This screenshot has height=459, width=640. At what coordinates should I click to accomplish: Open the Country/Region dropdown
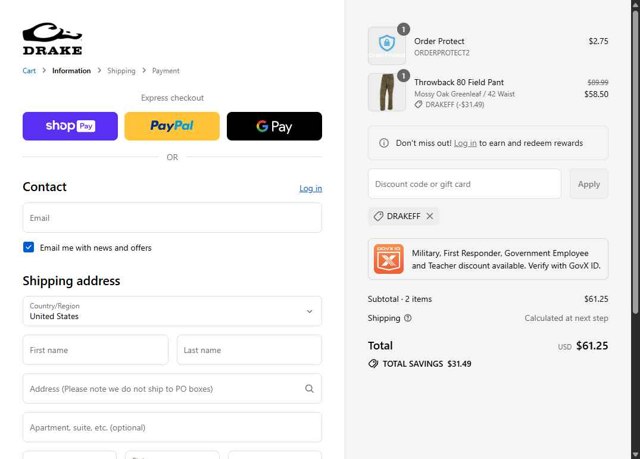pos(172,311)
